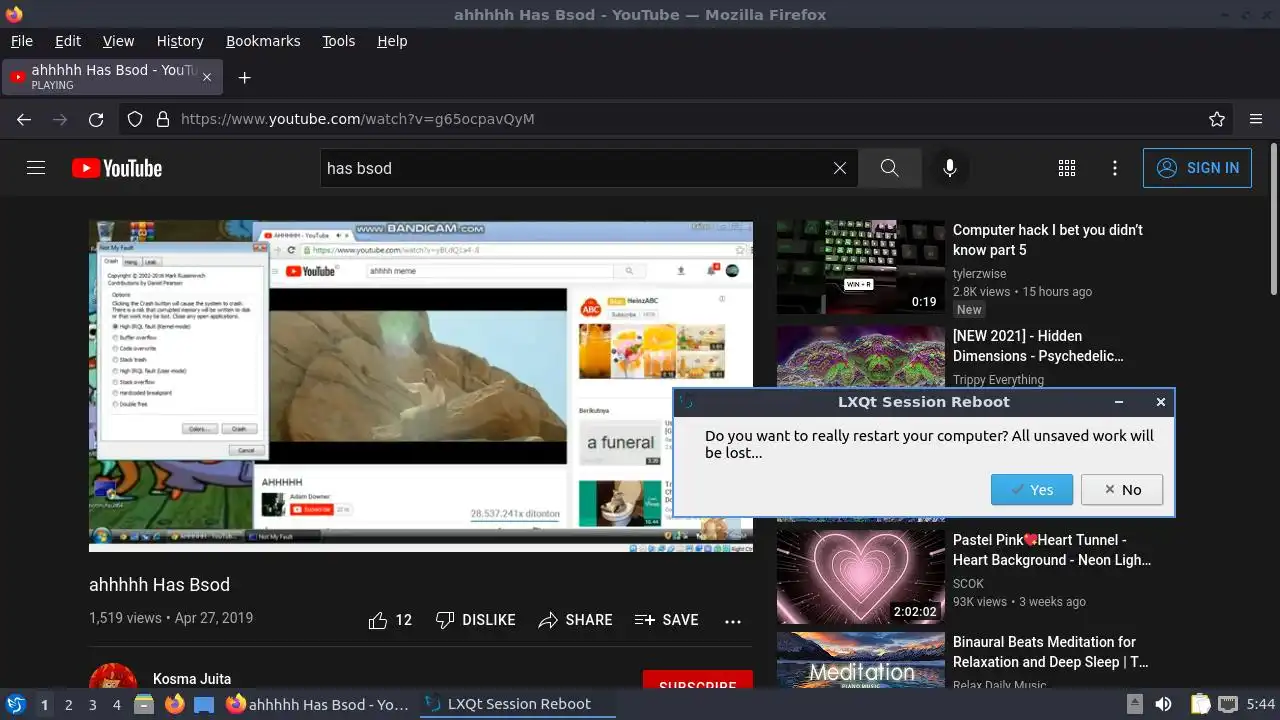Image resolution: width=1280 pixels, height=720 pixels.
Task: Minimize the LXQt Session Reboot dialog
Action: tap(1118, 402)
